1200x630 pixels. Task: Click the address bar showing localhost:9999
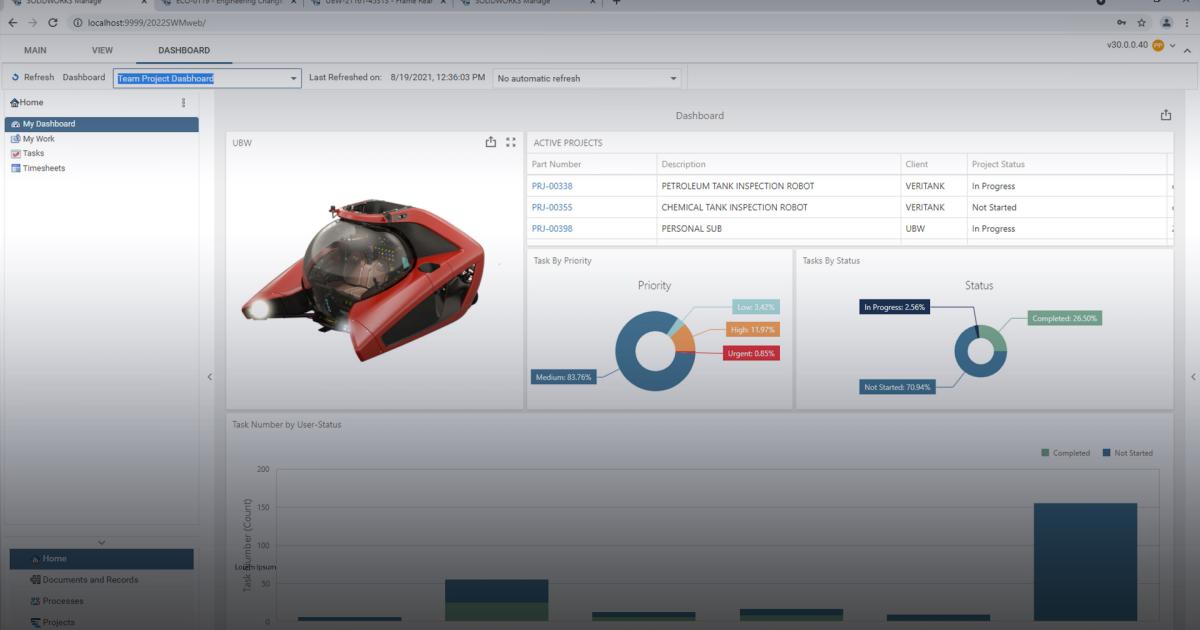coord(590,22)
